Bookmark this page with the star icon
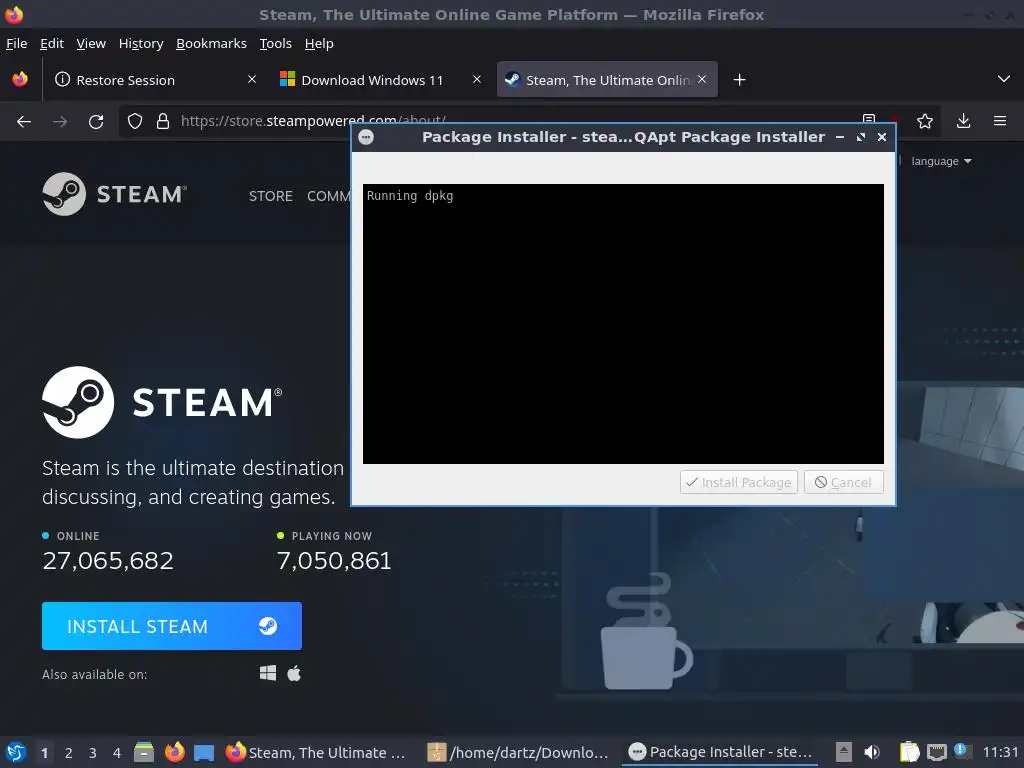Image resolution: width=1024 pixels, height=768 pixels. tap(924, 121)
